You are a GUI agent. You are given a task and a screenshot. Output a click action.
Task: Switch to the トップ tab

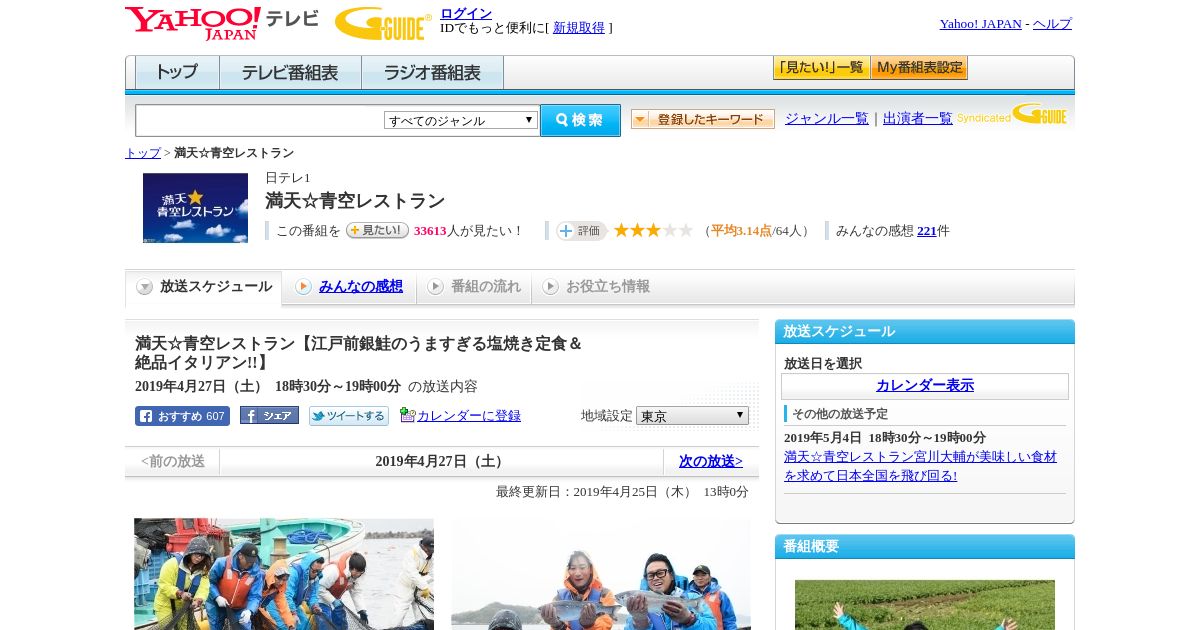coord(177,73)
